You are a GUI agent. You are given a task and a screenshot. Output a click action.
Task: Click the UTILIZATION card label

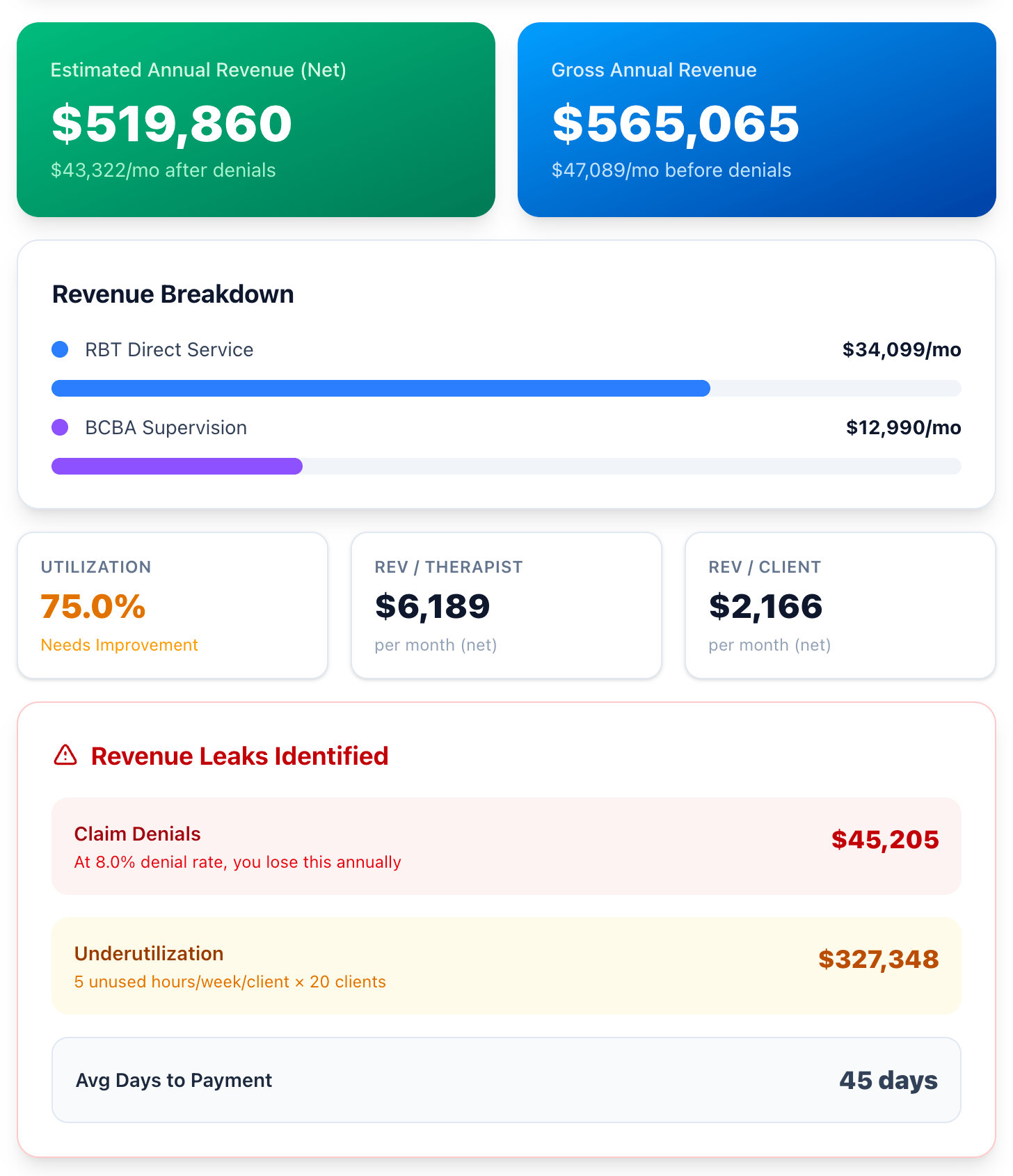click(96, 567)
